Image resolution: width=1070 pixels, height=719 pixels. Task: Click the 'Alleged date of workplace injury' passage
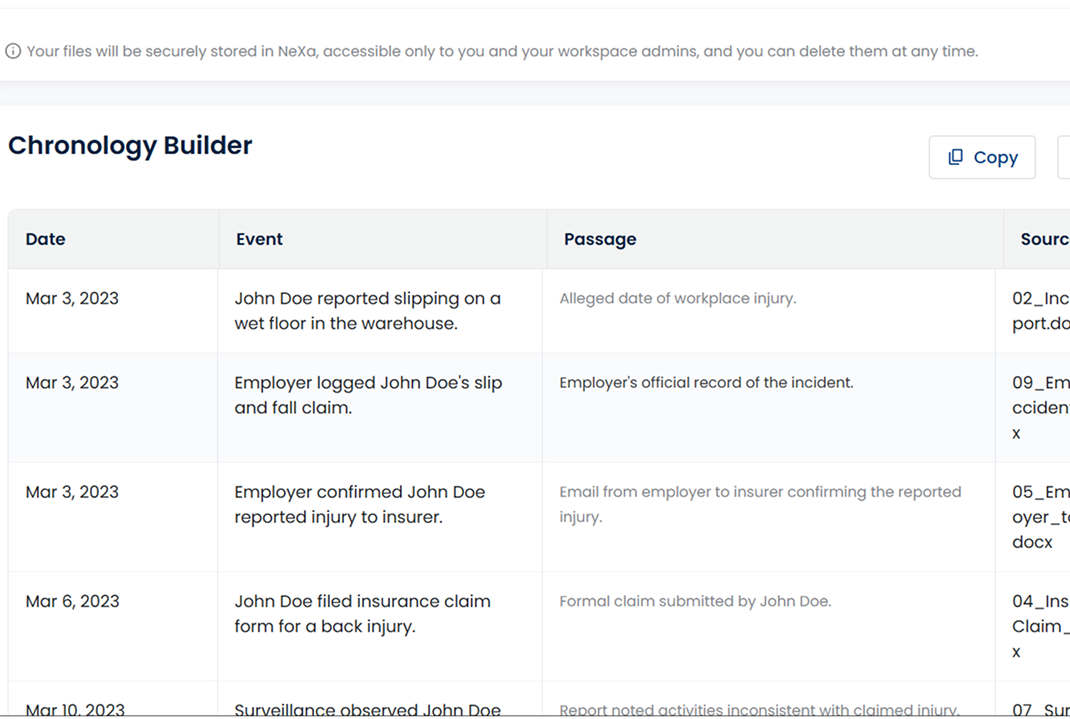(x=678, y=298)
